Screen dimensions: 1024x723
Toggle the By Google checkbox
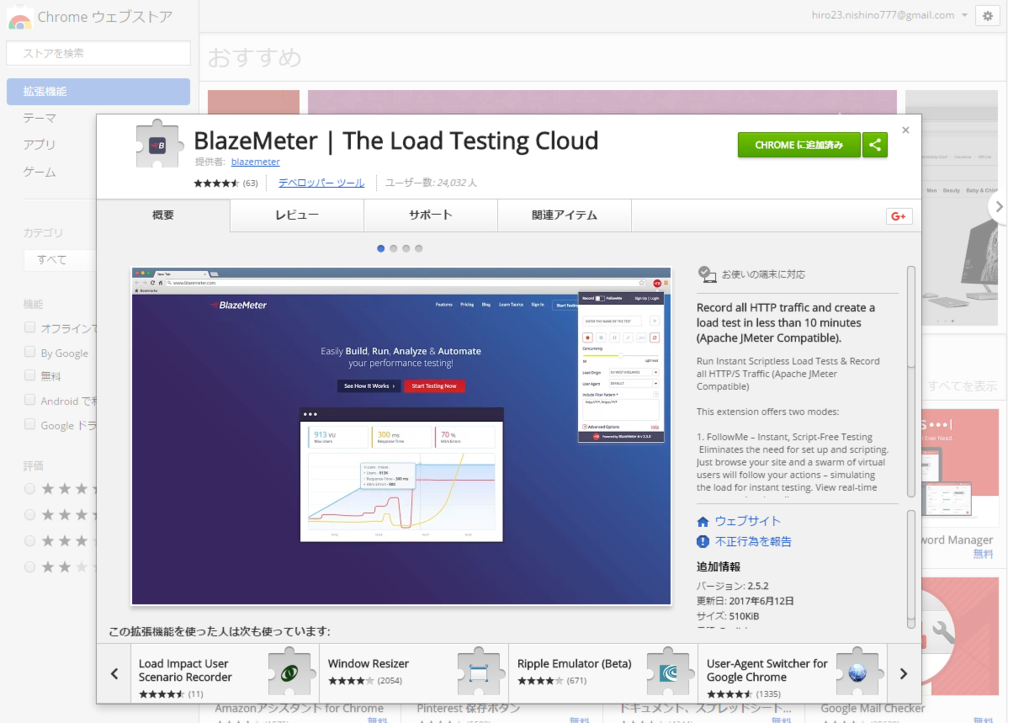(x=29, y=352)
